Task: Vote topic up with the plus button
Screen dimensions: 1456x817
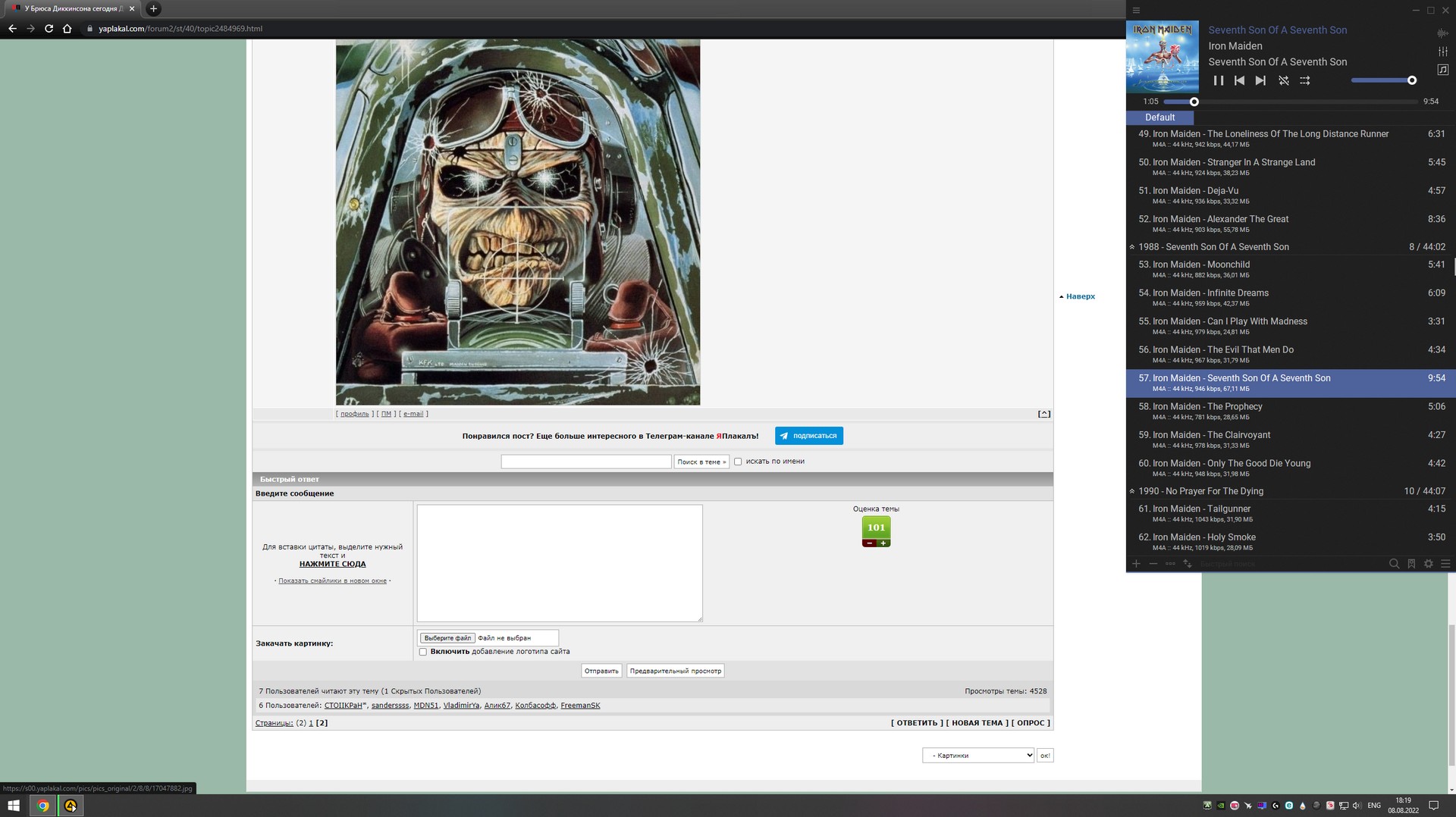Action: point(883,543)
